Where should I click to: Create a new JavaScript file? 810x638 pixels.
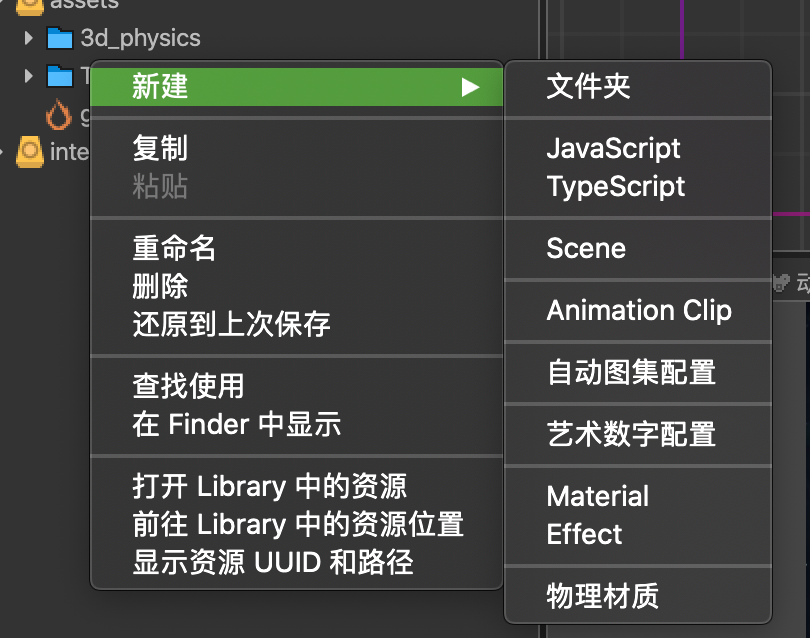(x=613, y=149)
